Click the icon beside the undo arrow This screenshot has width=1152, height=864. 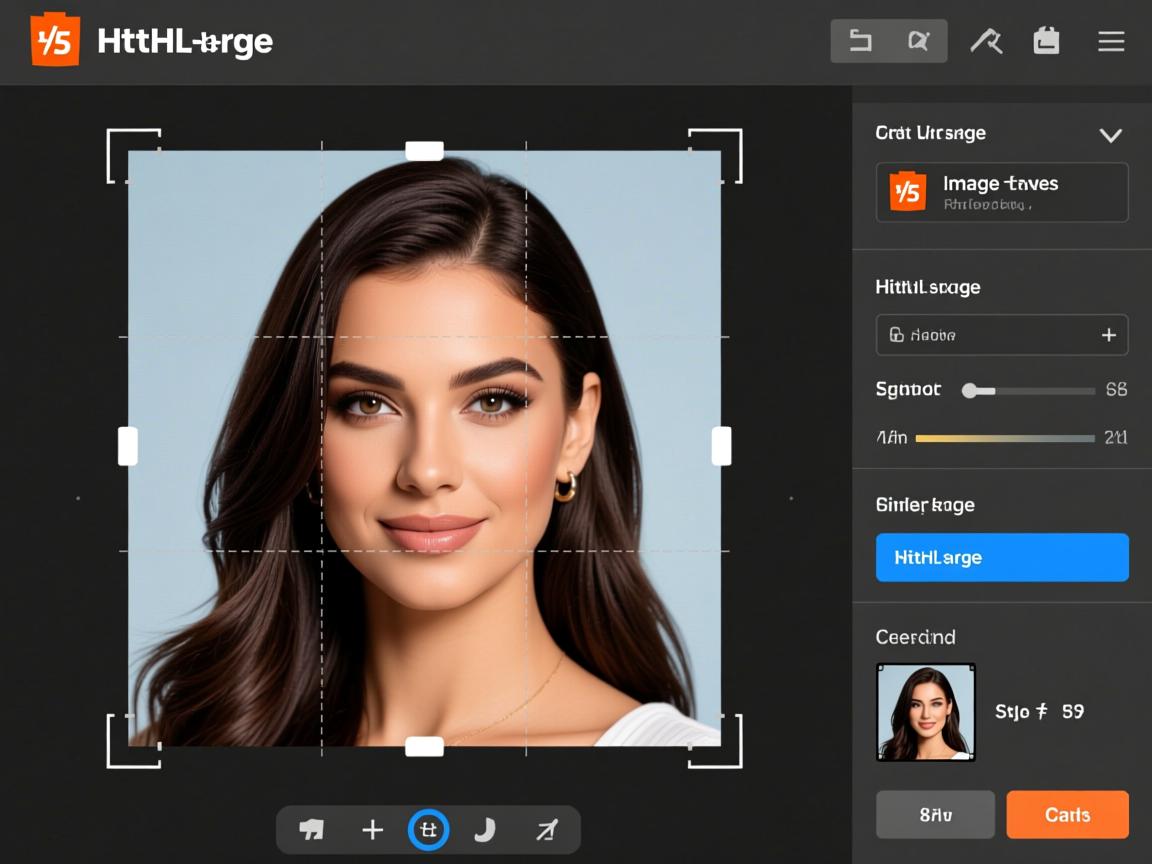(918, 41)
